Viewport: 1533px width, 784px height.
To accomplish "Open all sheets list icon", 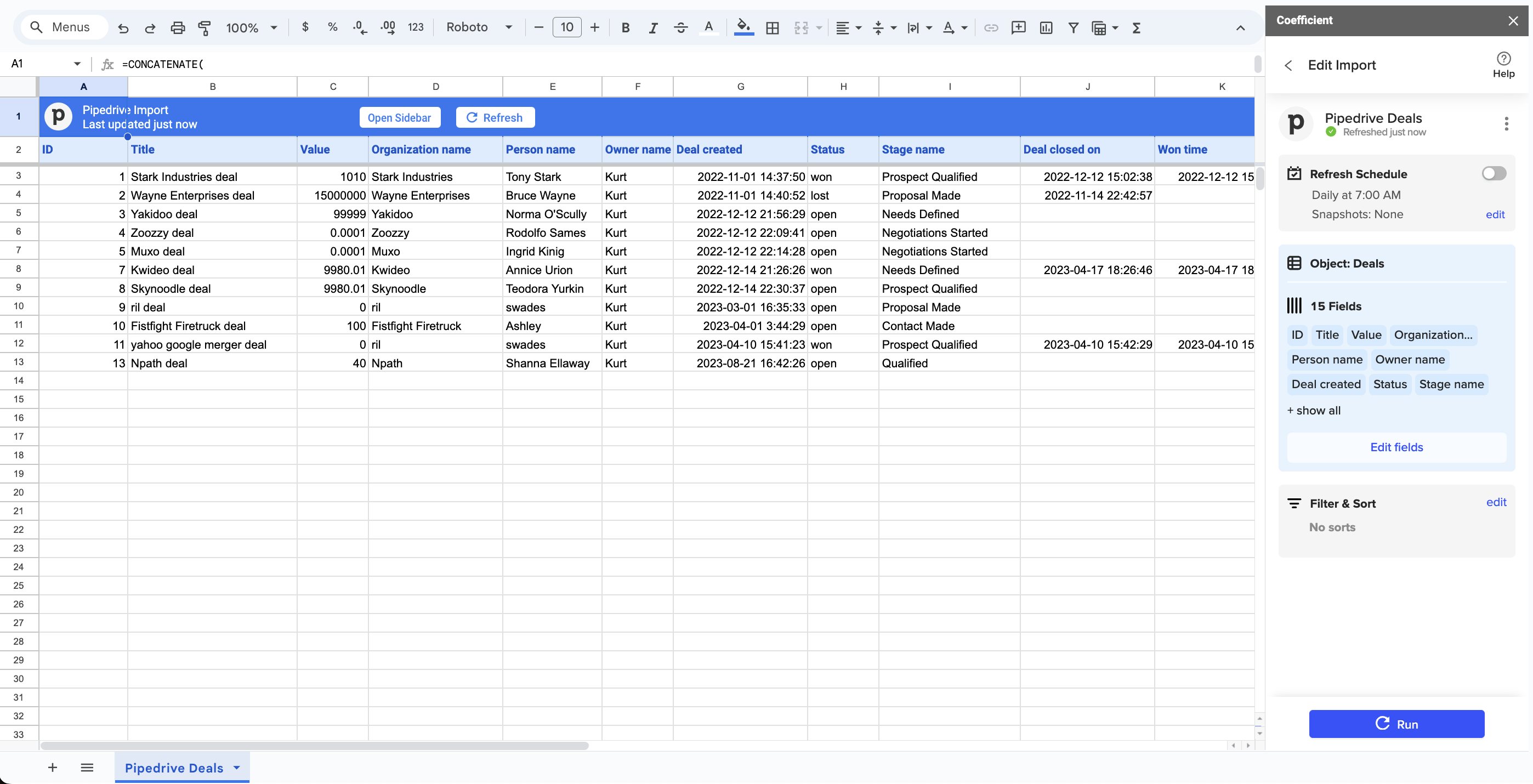I will coord(87,768).
